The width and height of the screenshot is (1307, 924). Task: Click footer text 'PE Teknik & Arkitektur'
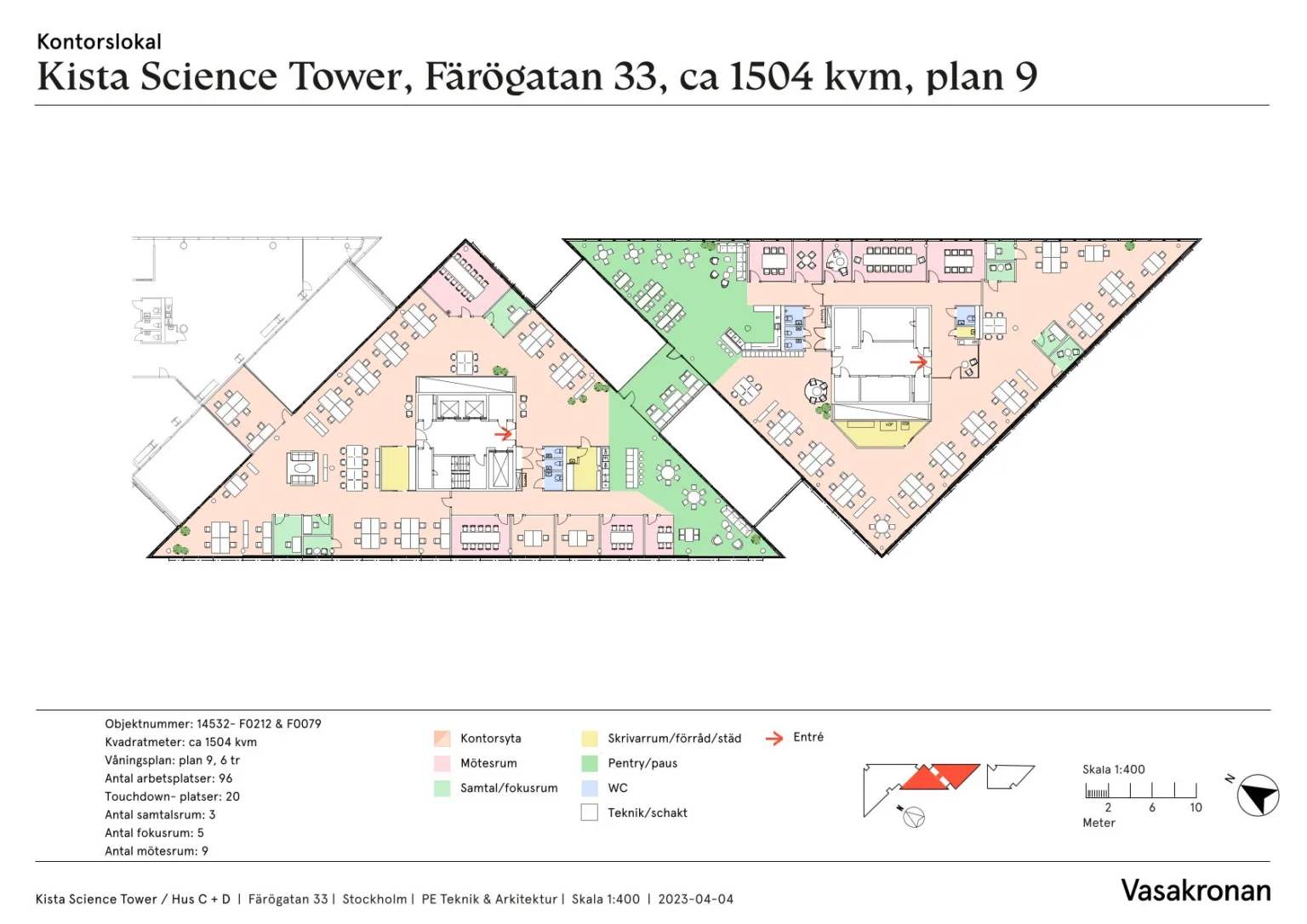click(489, 899)
